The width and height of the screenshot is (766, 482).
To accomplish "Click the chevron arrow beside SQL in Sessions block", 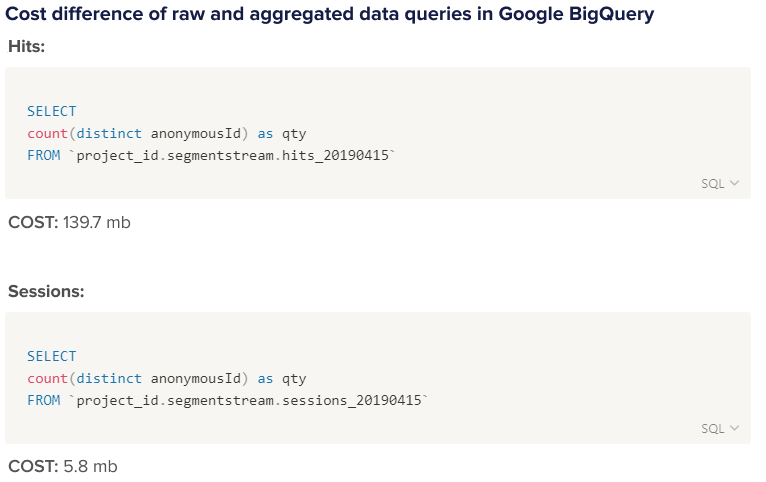I will click(734, 428).
